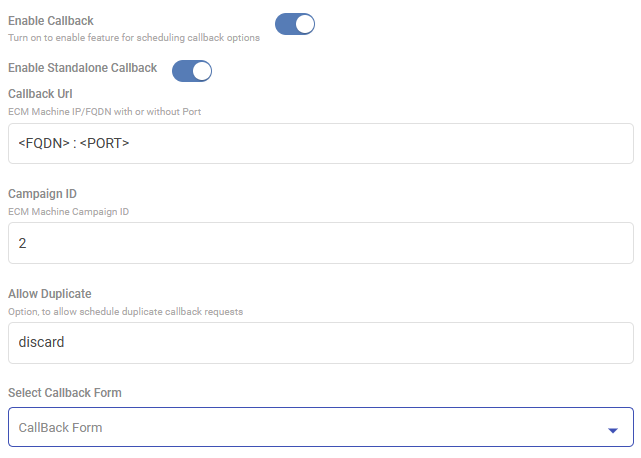Focus the Campaign ID input field
Image resolution: width=641 pixels, height=458 pixels.
320,243
